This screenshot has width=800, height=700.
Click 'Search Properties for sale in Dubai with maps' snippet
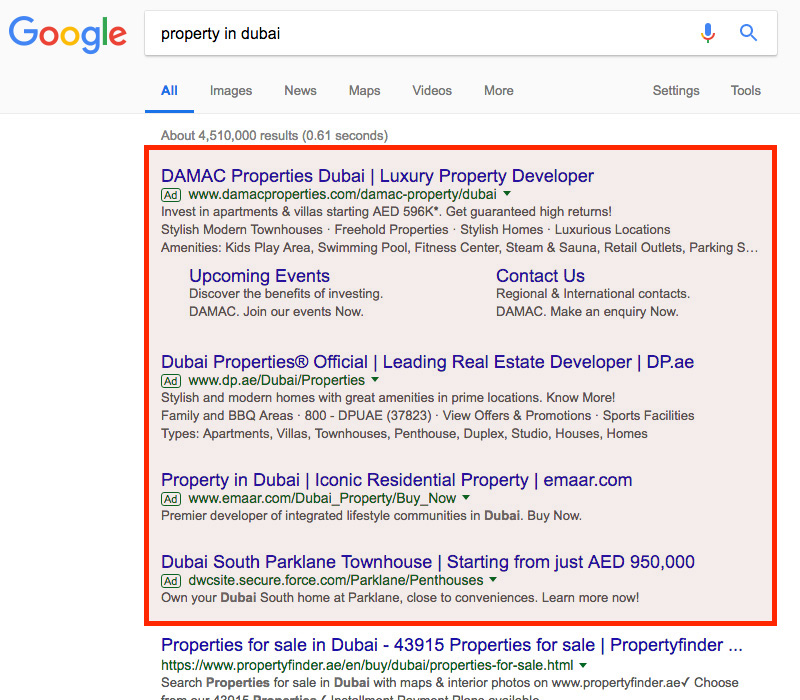click(449, 683)
